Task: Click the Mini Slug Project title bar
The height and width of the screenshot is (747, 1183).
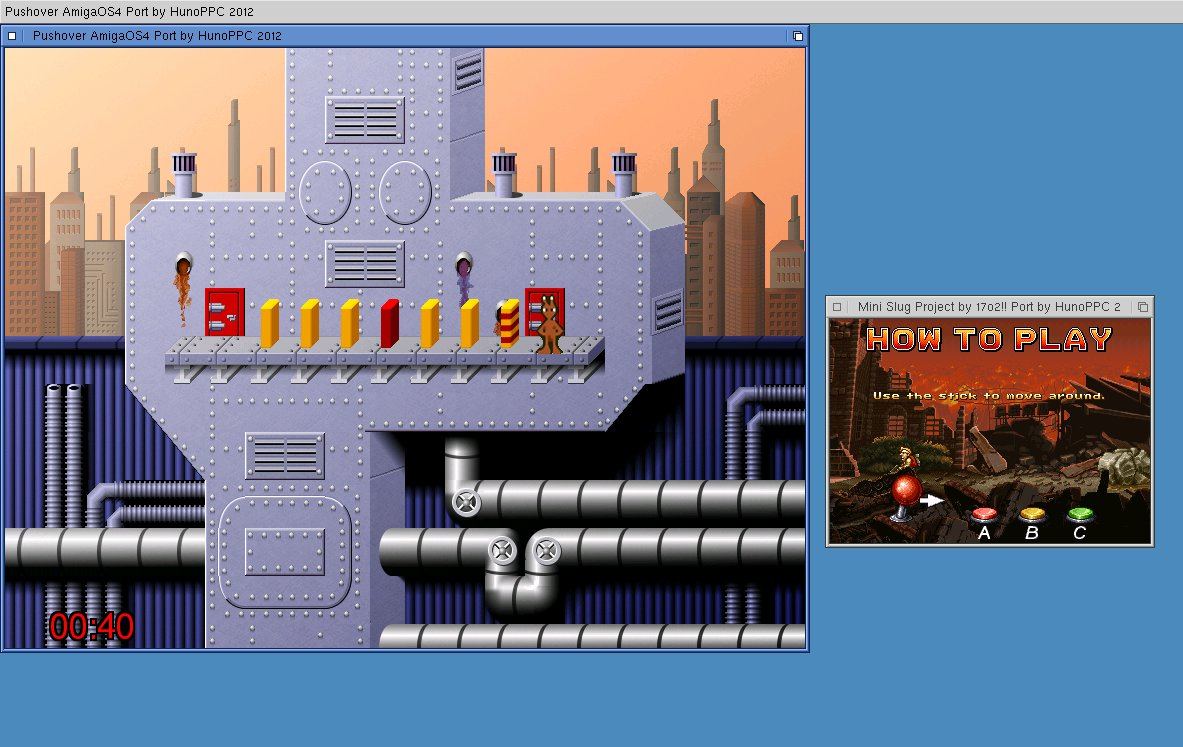Action: click(x=988, y=307)
